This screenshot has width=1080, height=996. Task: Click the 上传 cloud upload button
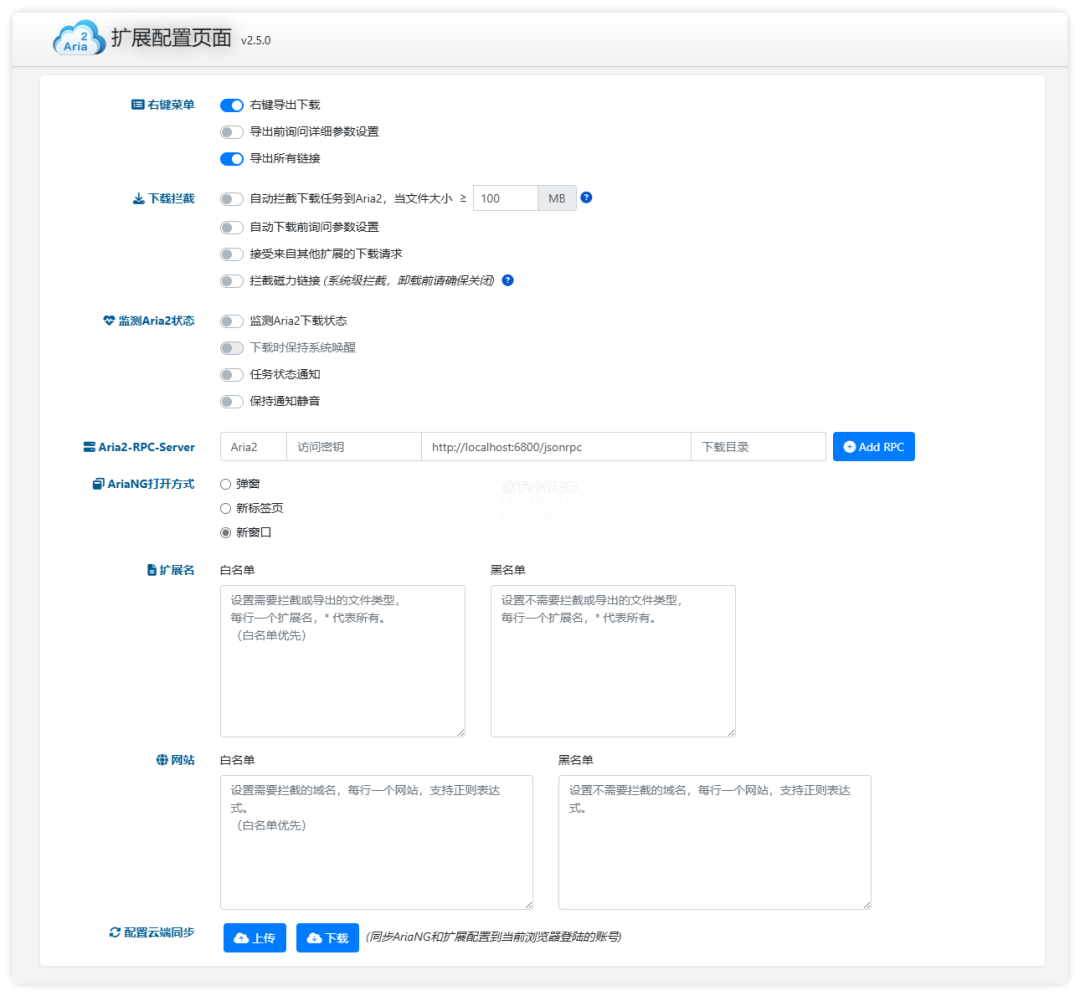point(254,937)
